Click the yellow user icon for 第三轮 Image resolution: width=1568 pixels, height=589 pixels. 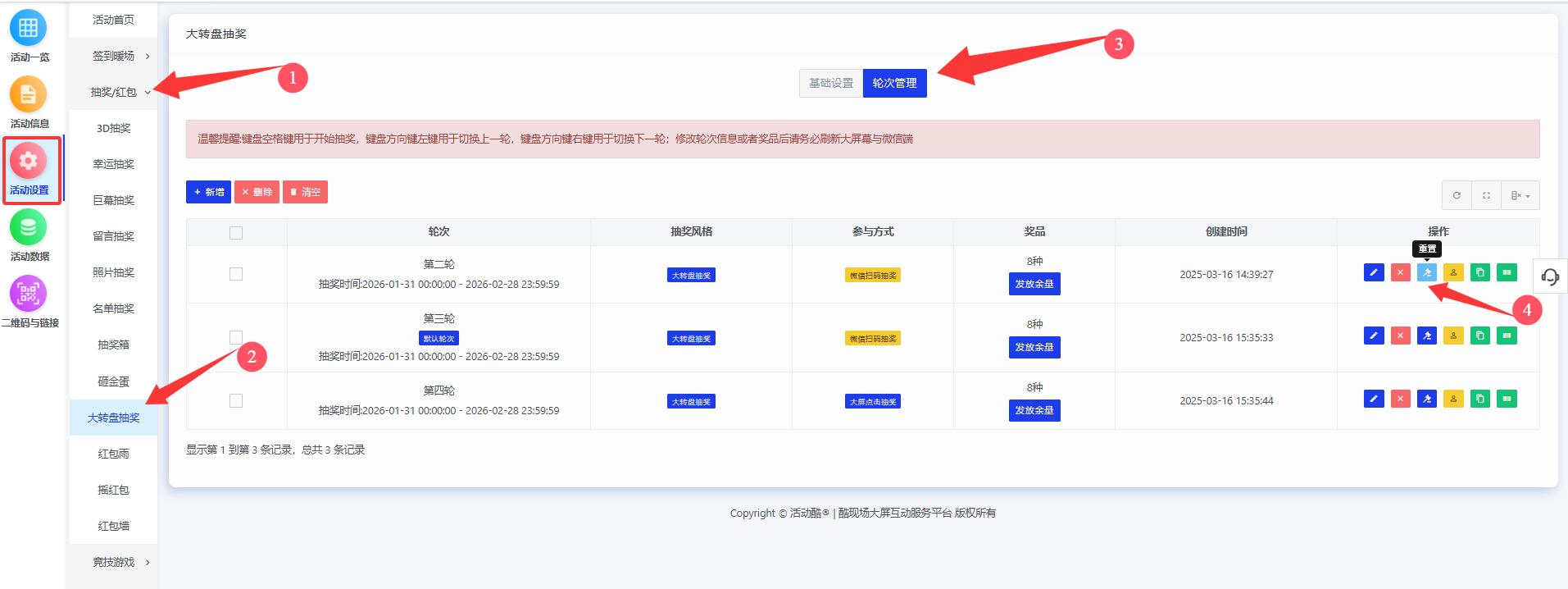(x=1453, y=336)
